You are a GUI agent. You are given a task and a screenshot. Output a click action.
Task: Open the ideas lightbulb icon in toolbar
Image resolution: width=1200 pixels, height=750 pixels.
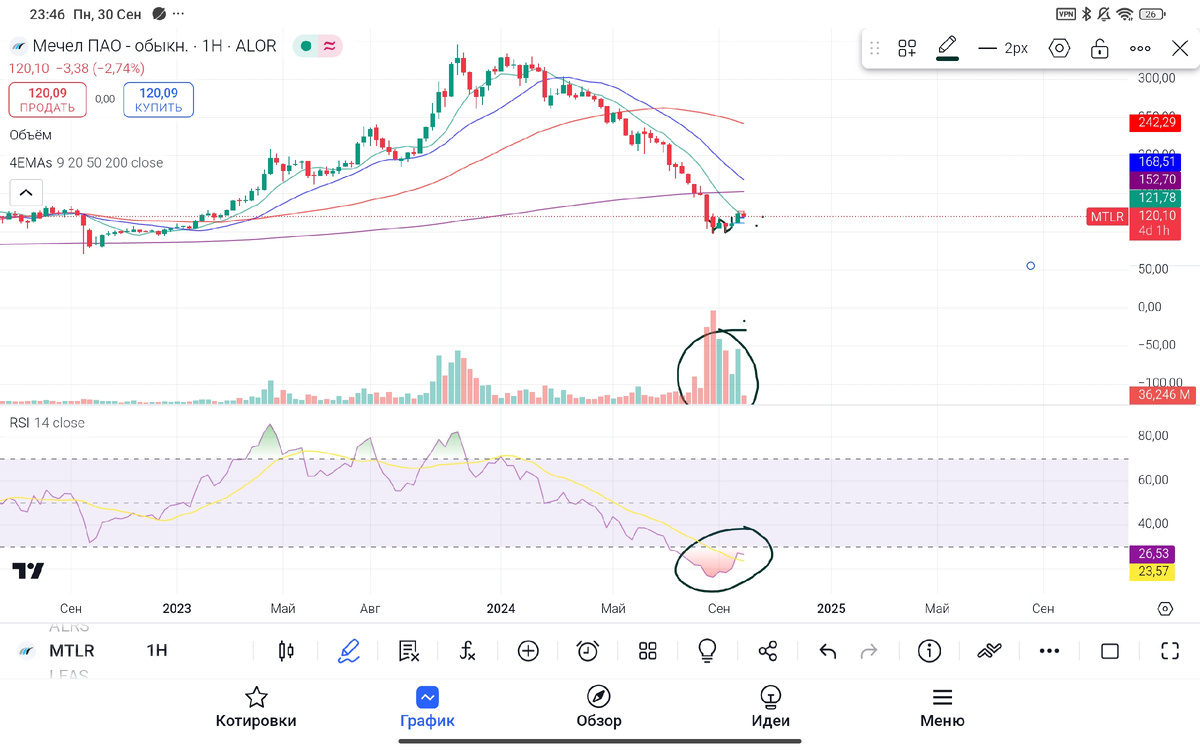708,652
